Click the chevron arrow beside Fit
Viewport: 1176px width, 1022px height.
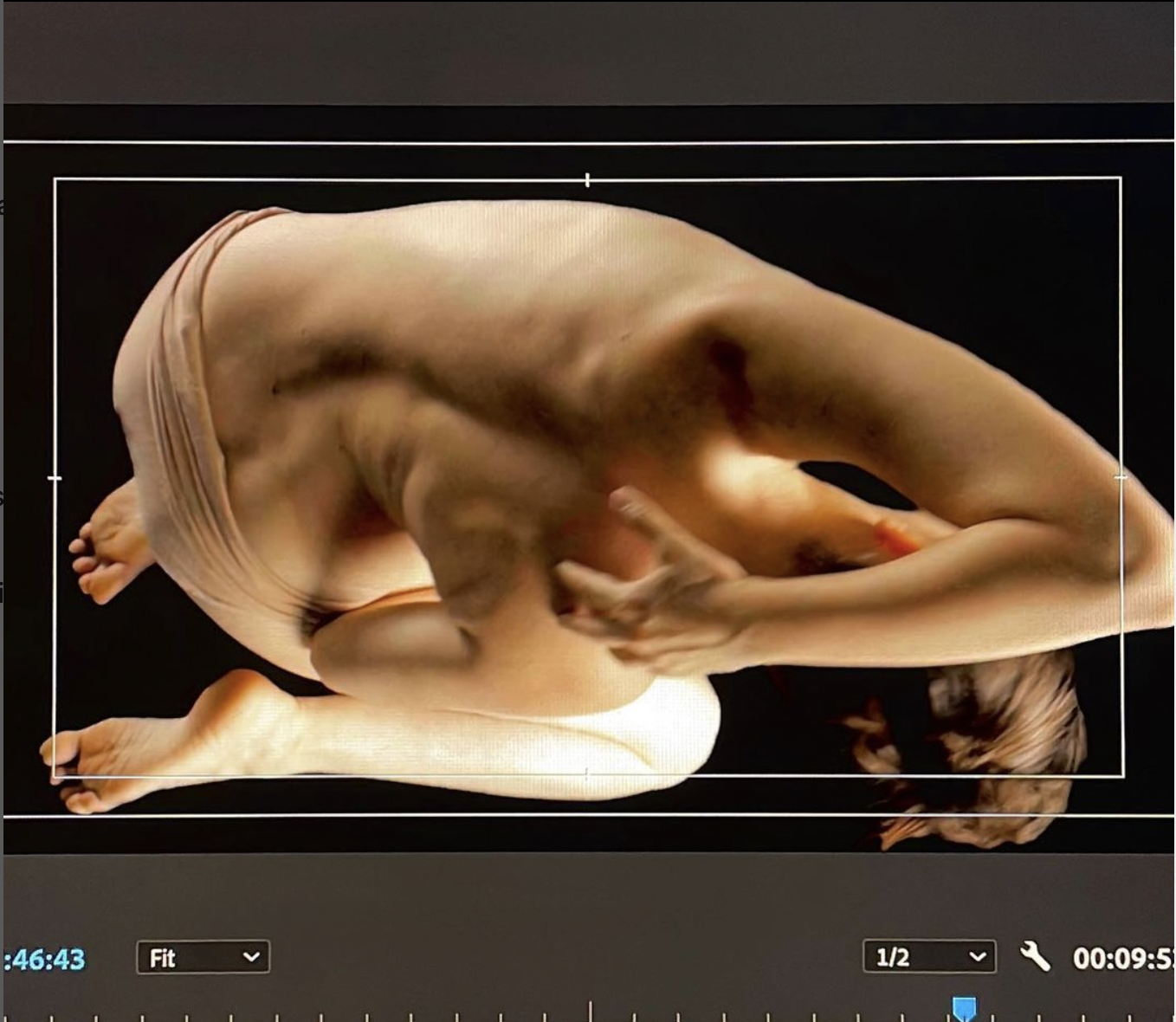click(x=251, y=957)
